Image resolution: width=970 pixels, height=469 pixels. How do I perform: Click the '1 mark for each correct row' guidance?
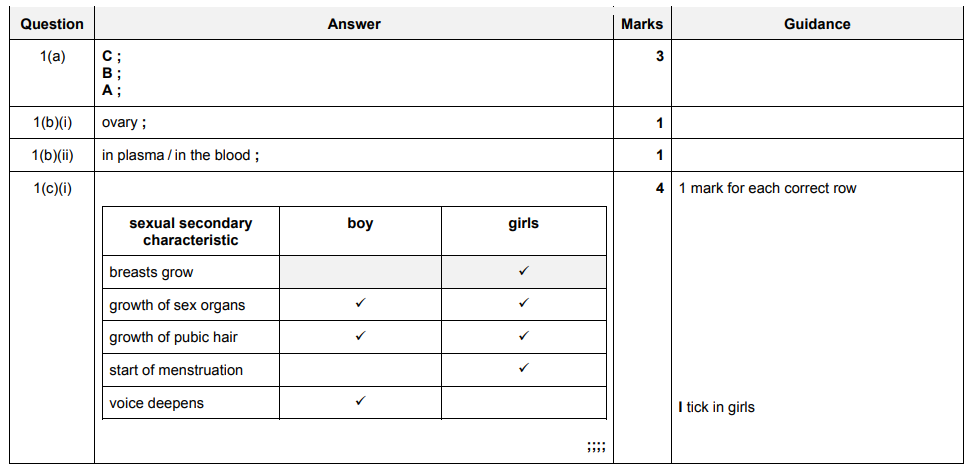(x=767, y=188)
